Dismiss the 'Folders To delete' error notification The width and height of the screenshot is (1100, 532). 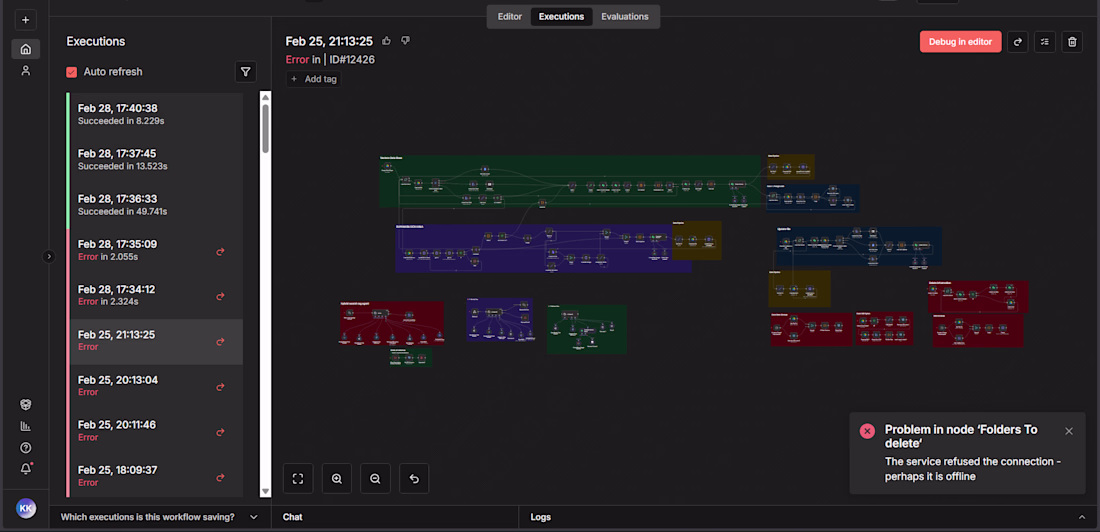1068,431
